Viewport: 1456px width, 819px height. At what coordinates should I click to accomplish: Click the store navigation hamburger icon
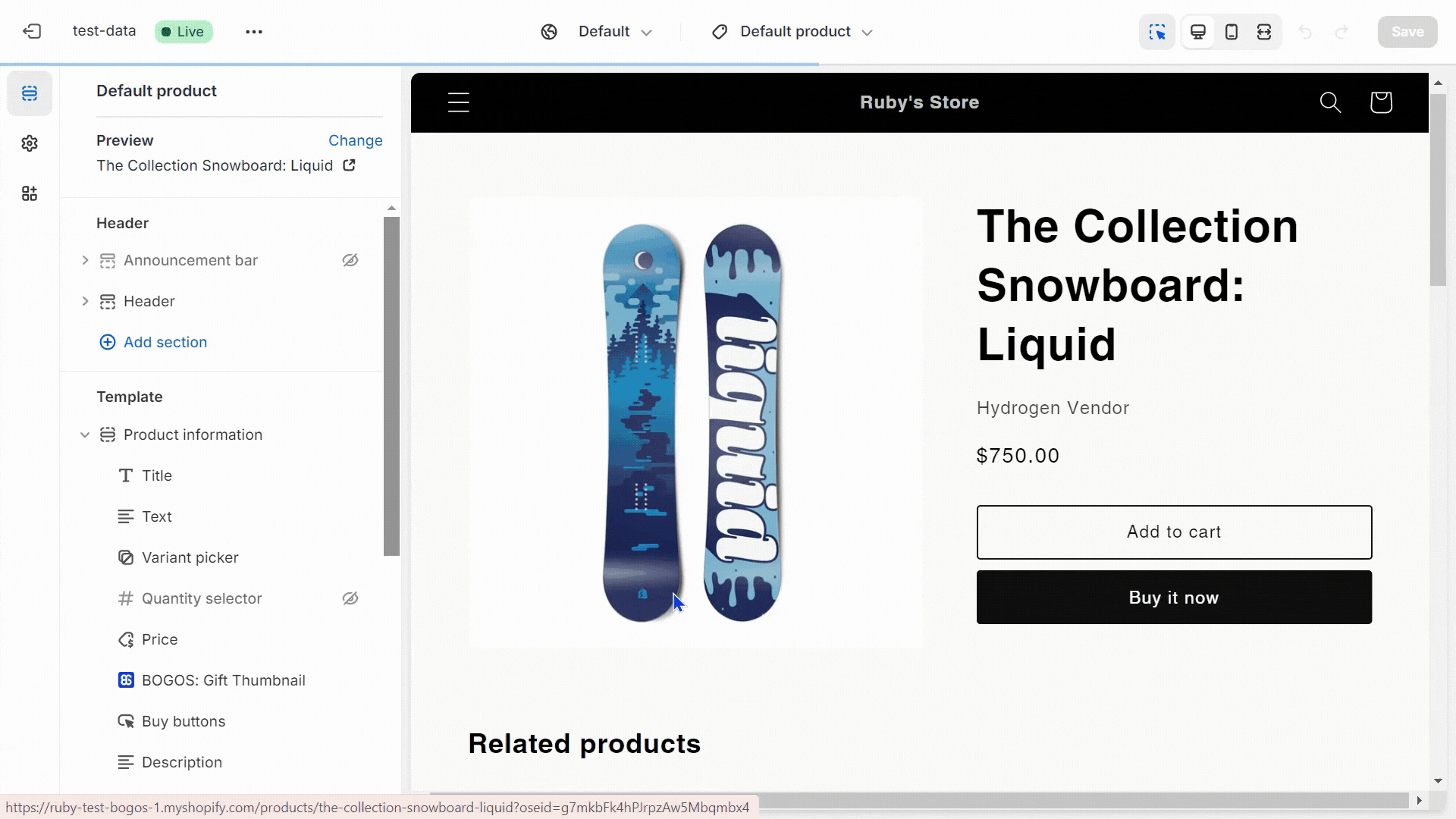point(459,101)
